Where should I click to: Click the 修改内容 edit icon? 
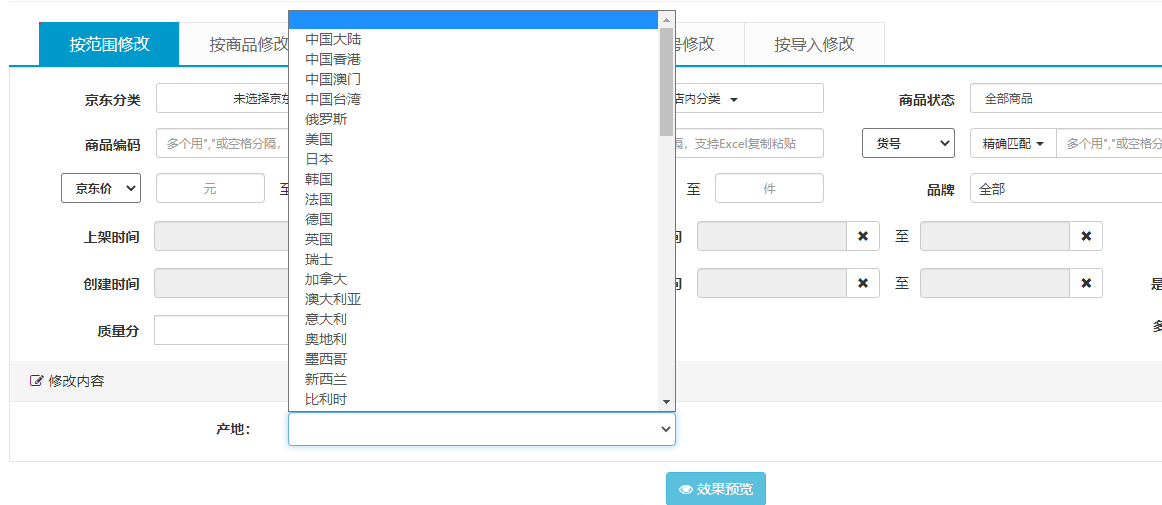click(36, 381)
